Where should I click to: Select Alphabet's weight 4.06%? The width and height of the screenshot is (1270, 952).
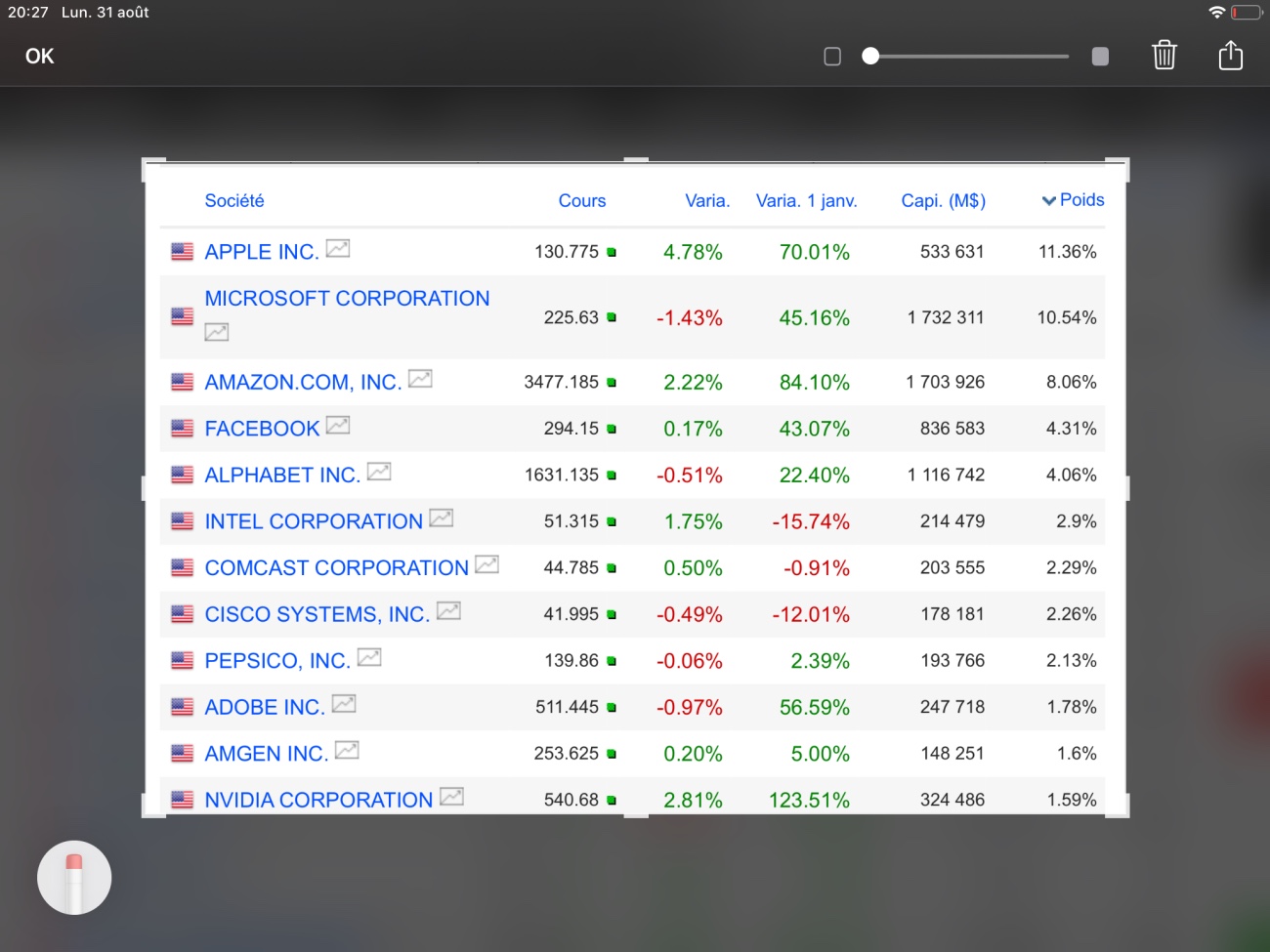[x=1072, y=476]
